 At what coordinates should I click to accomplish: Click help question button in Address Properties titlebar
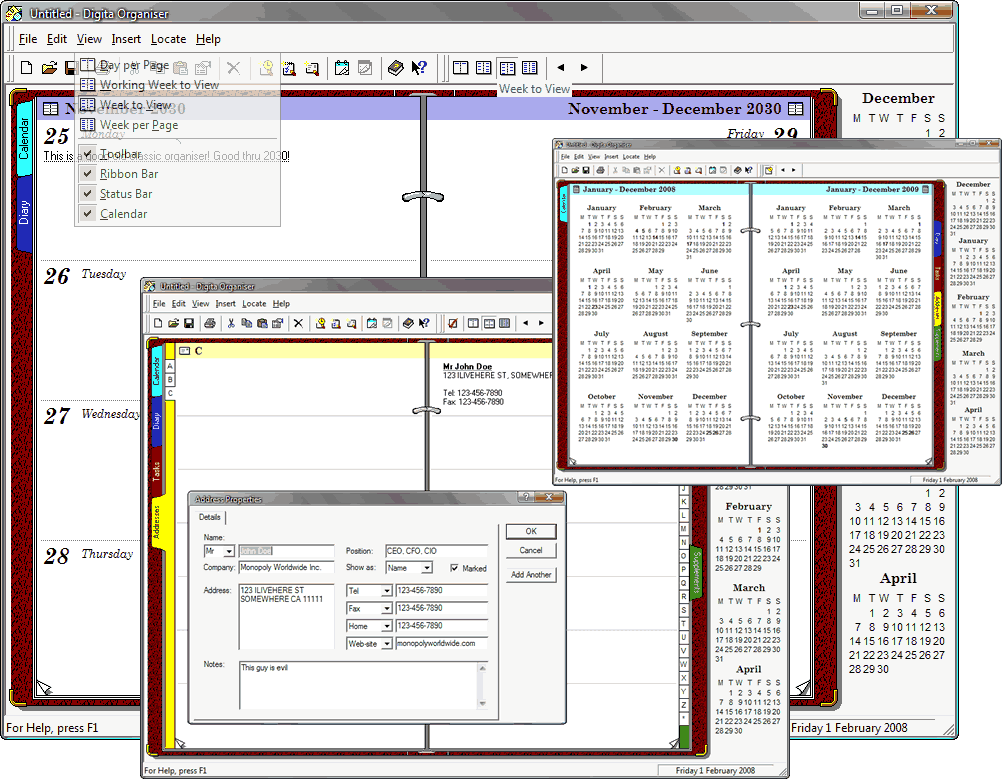tap(526, 498)
